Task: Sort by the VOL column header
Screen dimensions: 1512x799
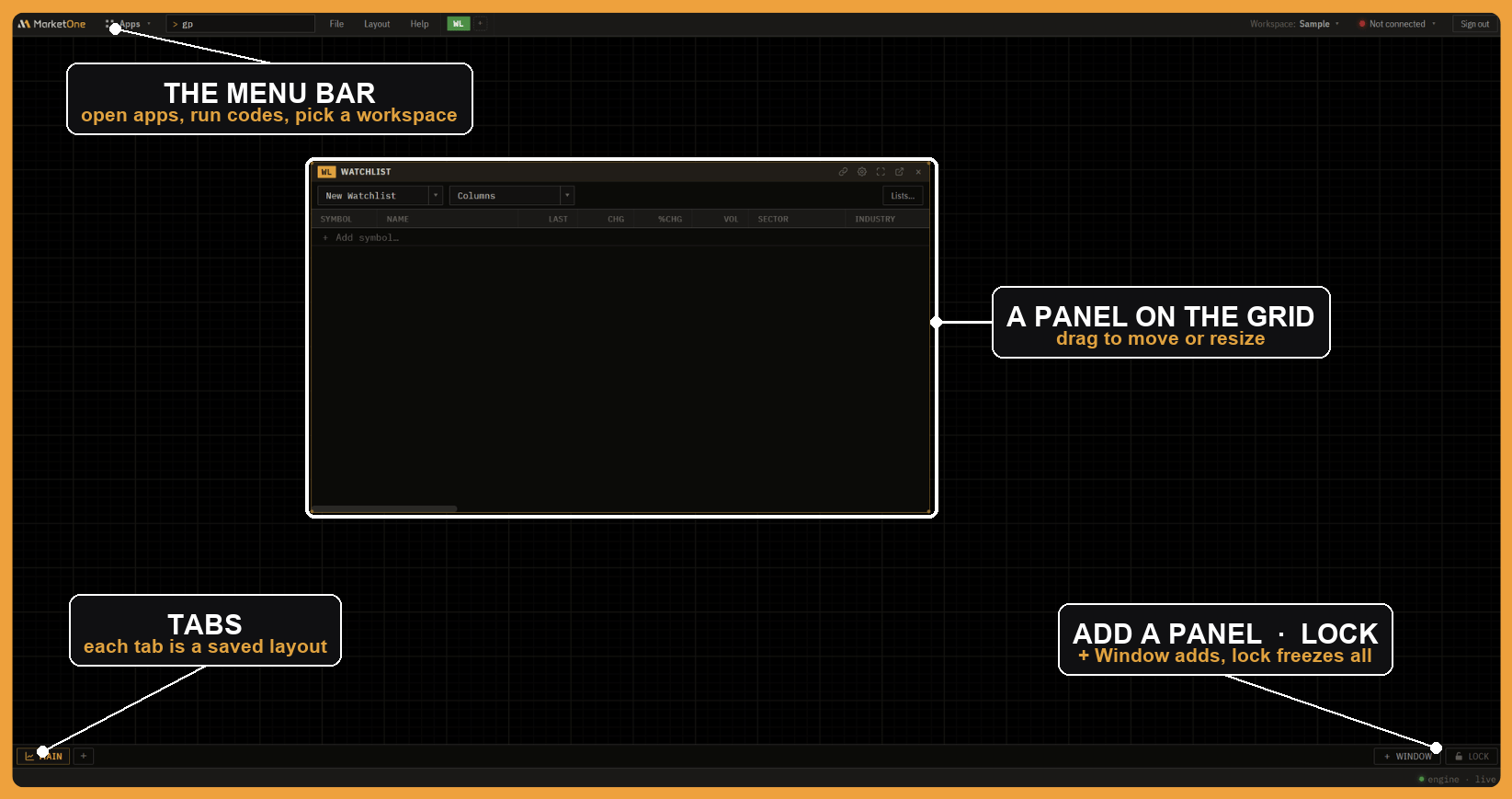Action: click(731, 219)
